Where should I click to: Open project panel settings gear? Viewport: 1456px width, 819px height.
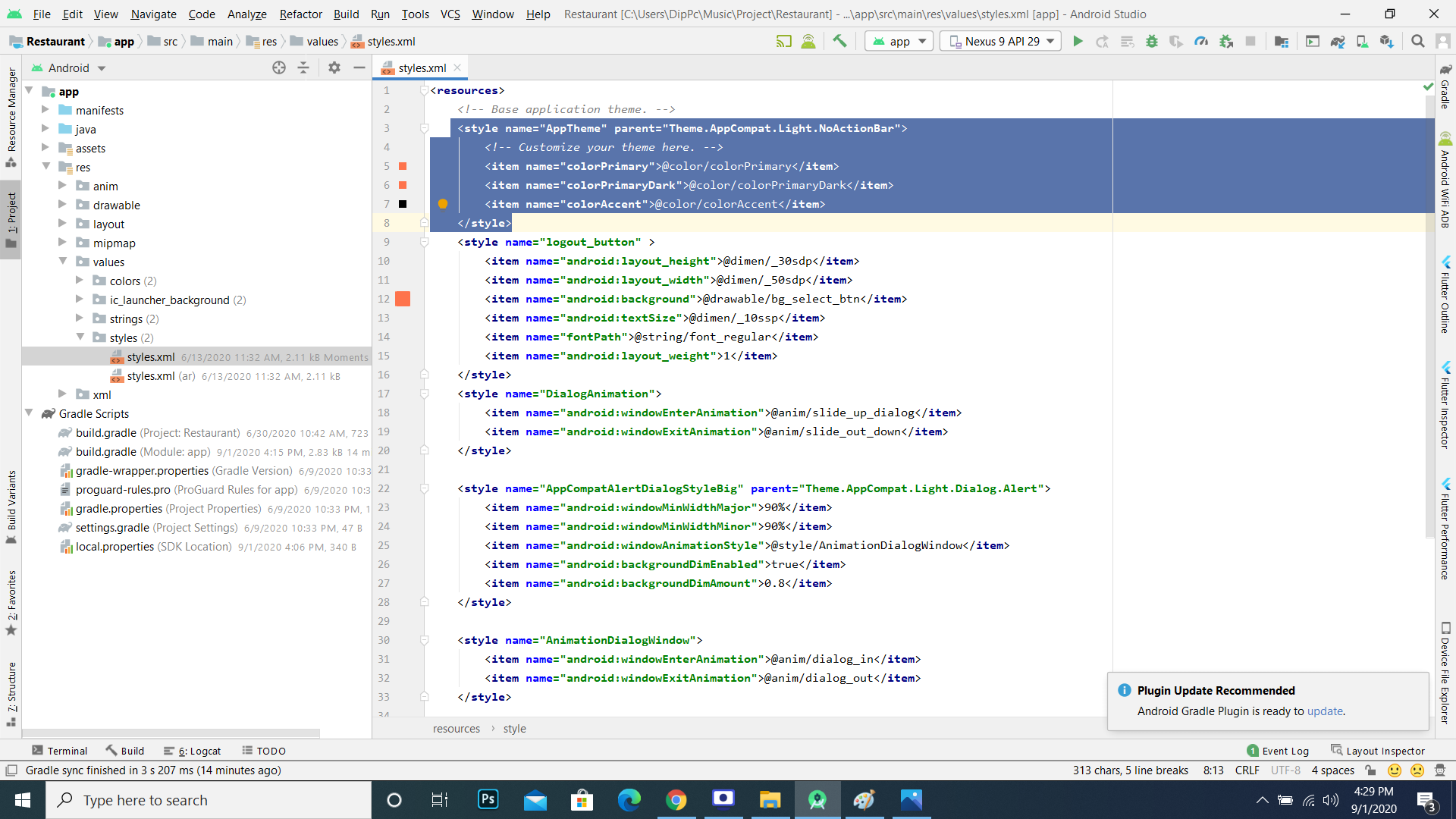(x=334, y=67)
